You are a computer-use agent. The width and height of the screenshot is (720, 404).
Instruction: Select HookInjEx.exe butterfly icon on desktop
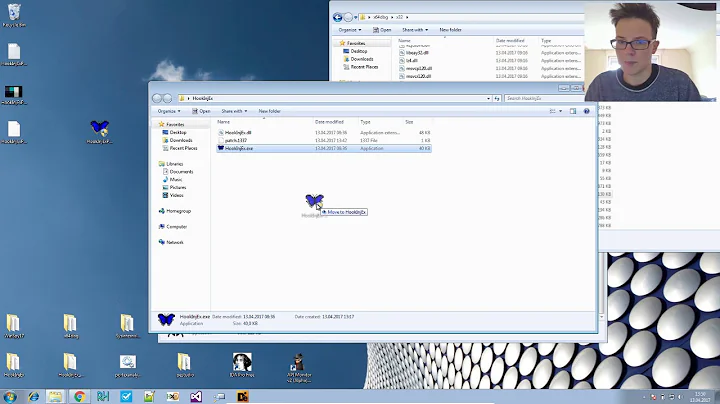pyautogui.click(x=100, y=131)
